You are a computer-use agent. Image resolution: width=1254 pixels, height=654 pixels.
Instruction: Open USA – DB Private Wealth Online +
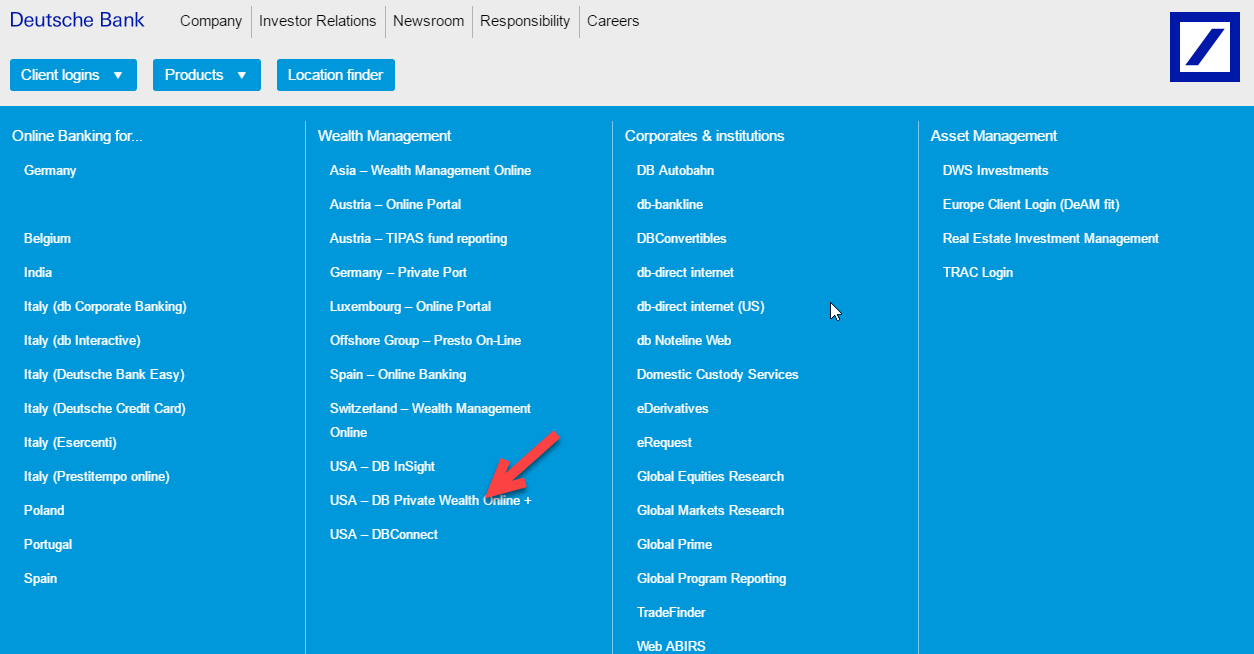click(431, 500)
